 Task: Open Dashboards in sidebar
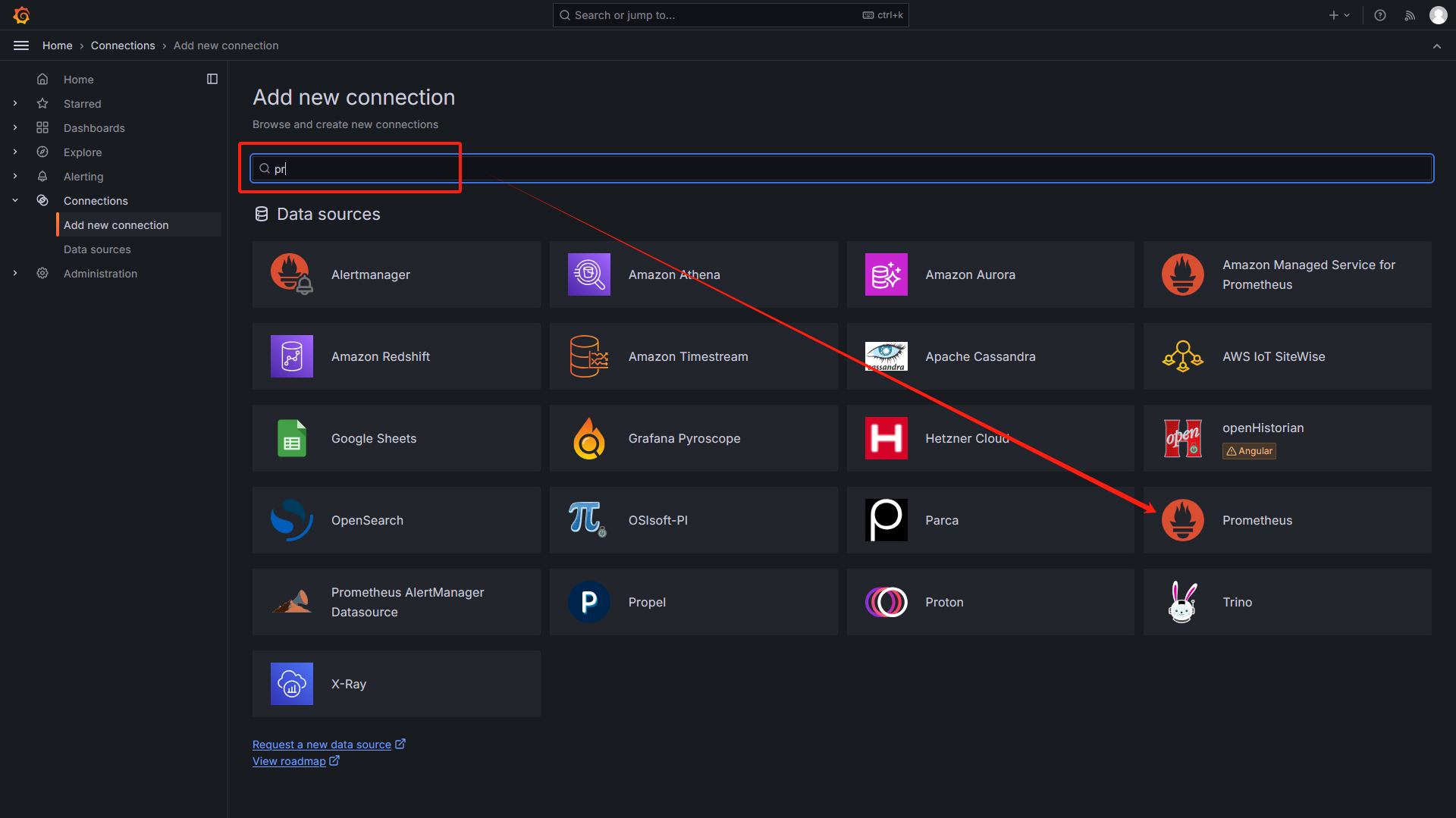94,128
